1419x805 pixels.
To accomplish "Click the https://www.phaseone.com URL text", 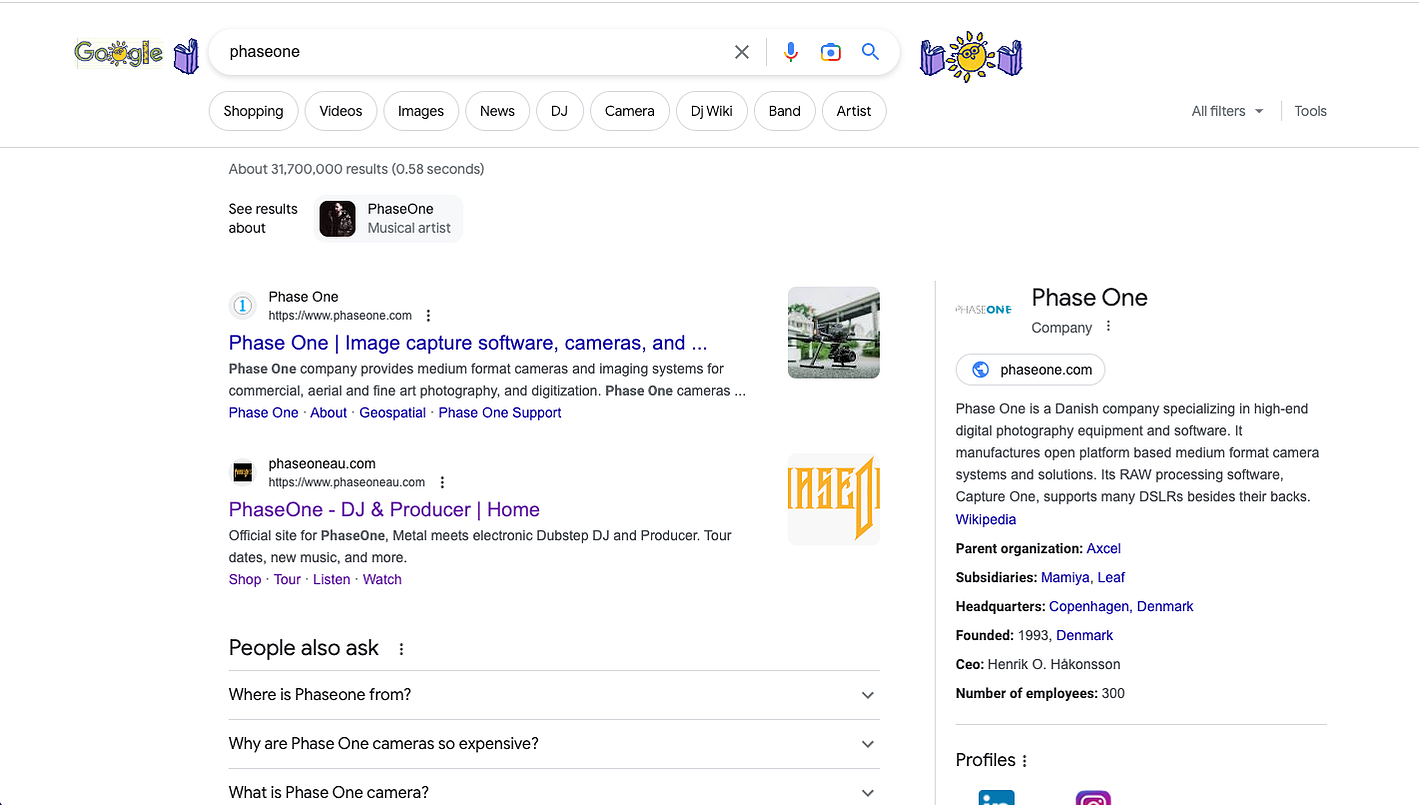I will (340, 316).
